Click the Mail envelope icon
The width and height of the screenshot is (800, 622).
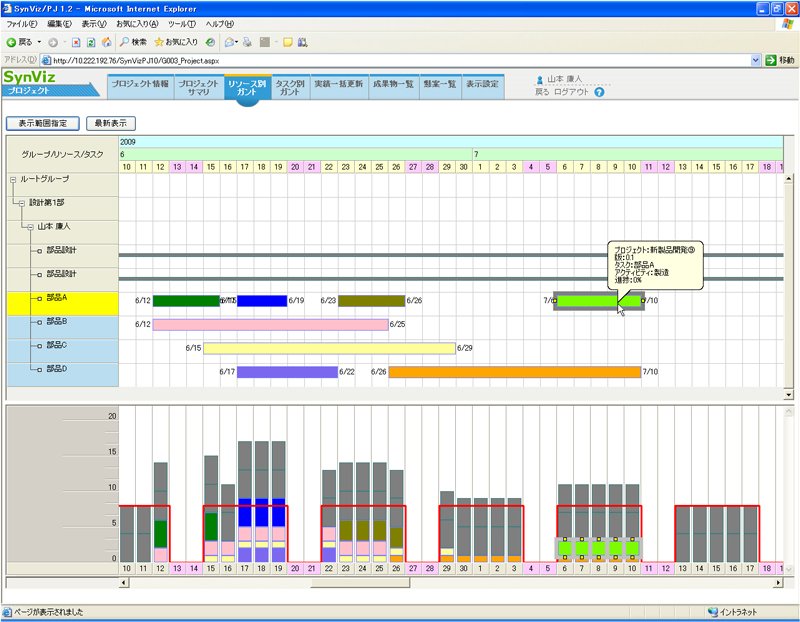229,42
